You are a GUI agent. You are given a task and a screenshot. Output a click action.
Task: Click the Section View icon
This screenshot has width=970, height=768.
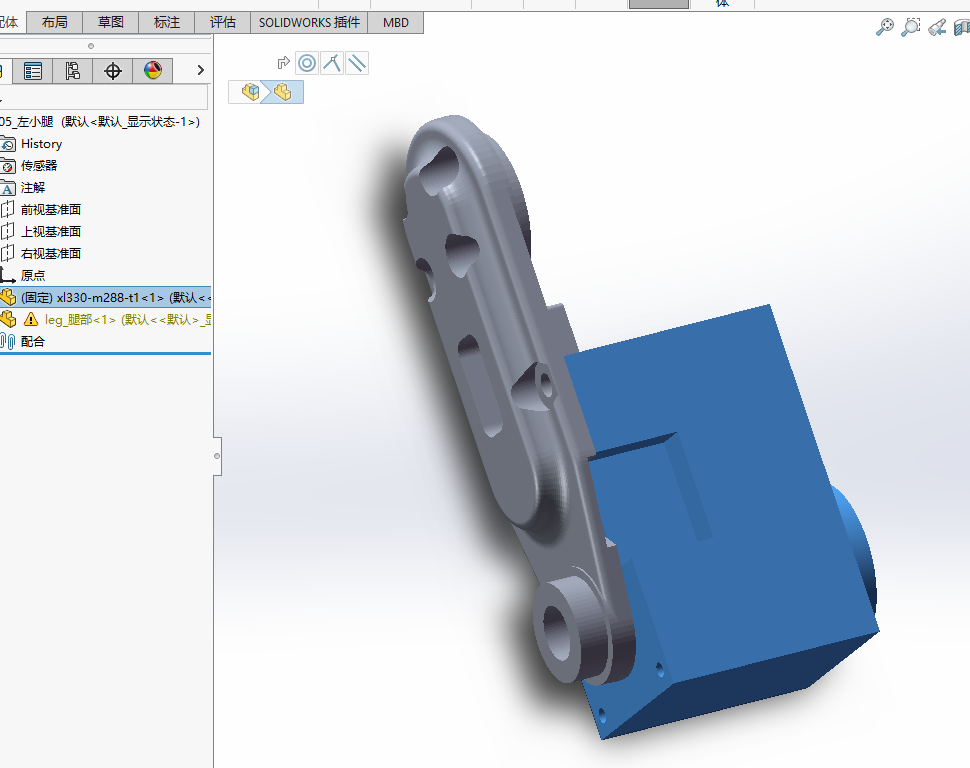click(x=962, y=27)
